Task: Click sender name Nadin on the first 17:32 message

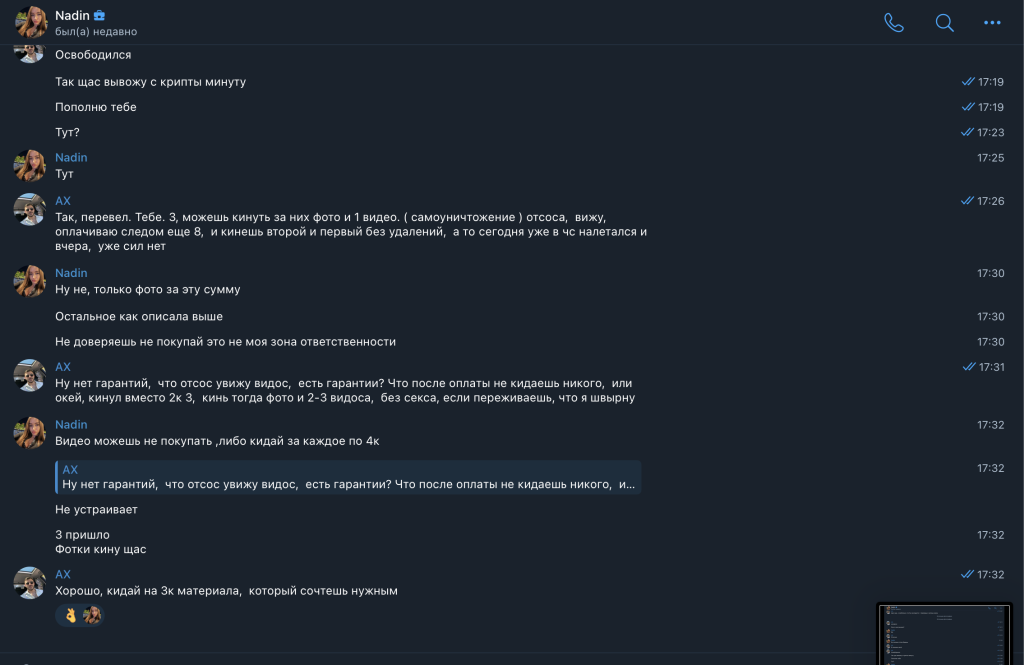Action: point(71,425)
